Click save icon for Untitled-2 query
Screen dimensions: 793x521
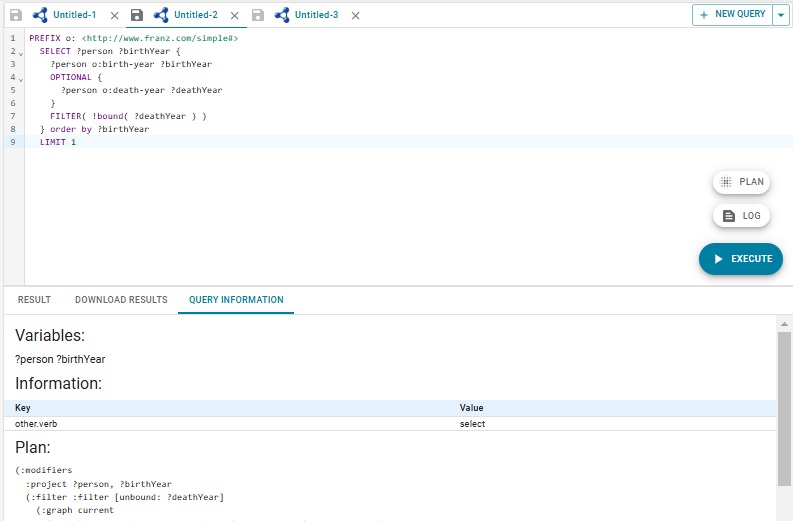(x=137, y=16)
